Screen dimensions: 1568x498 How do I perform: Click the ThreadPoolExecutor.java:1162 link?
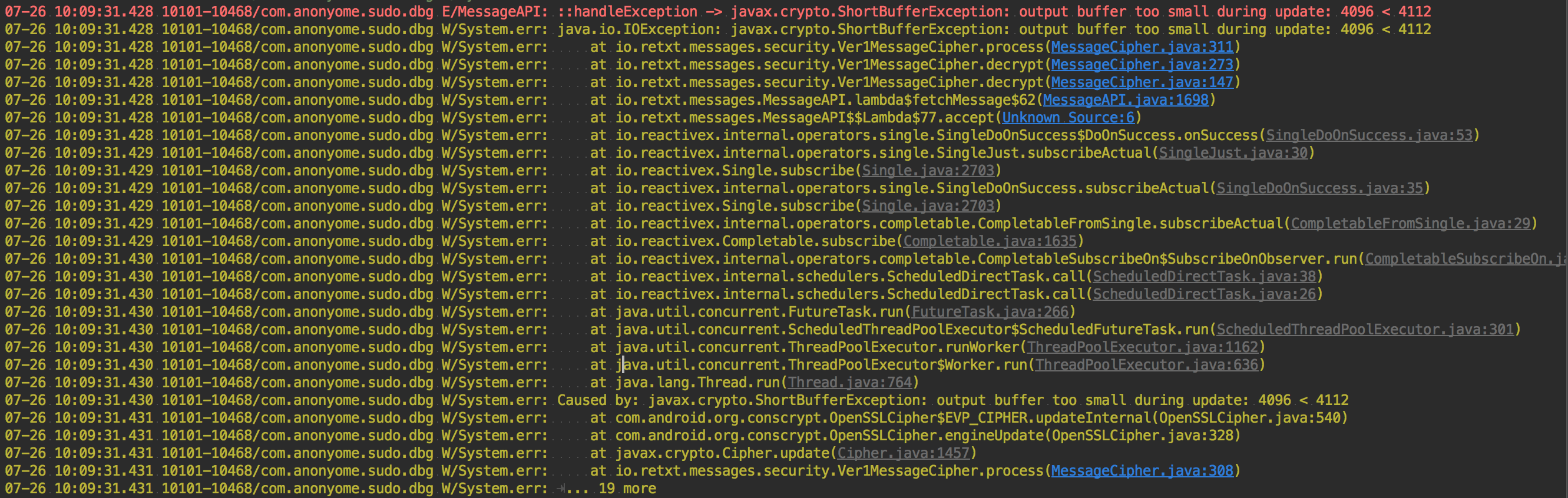(x=1143, y=347)
